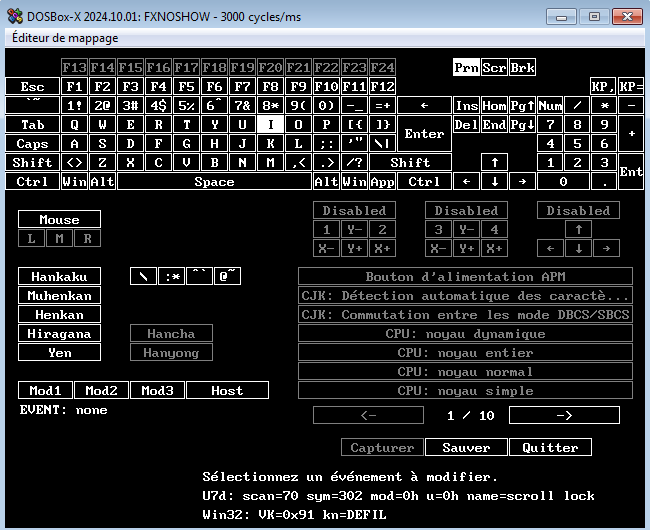
Task: Select the <> key next to Shift
Action: [75, 162]
